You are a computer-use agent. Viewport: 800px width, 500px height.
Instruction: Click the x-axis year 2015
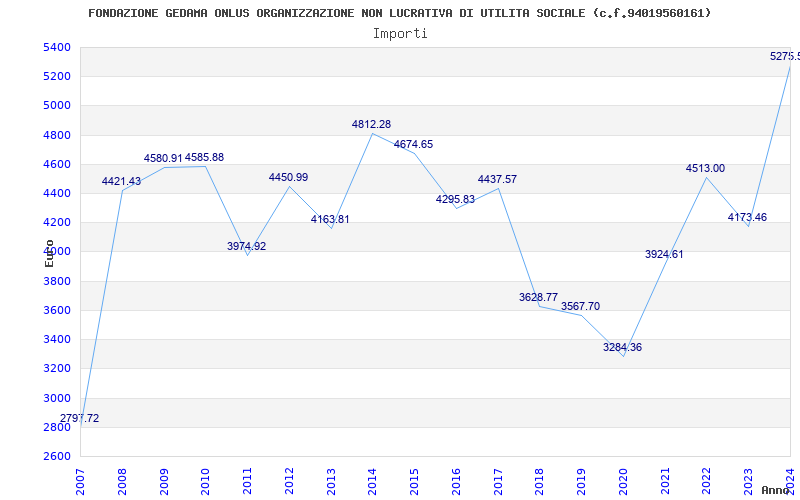(x=414, y=482)
